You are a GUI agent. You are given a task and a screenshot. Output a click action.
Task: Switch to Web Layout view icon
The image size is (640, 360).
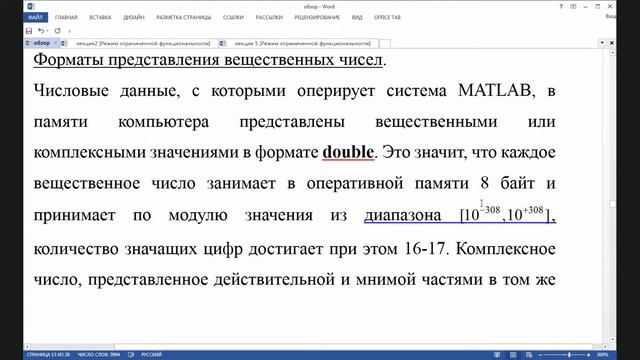coord(529,355)
